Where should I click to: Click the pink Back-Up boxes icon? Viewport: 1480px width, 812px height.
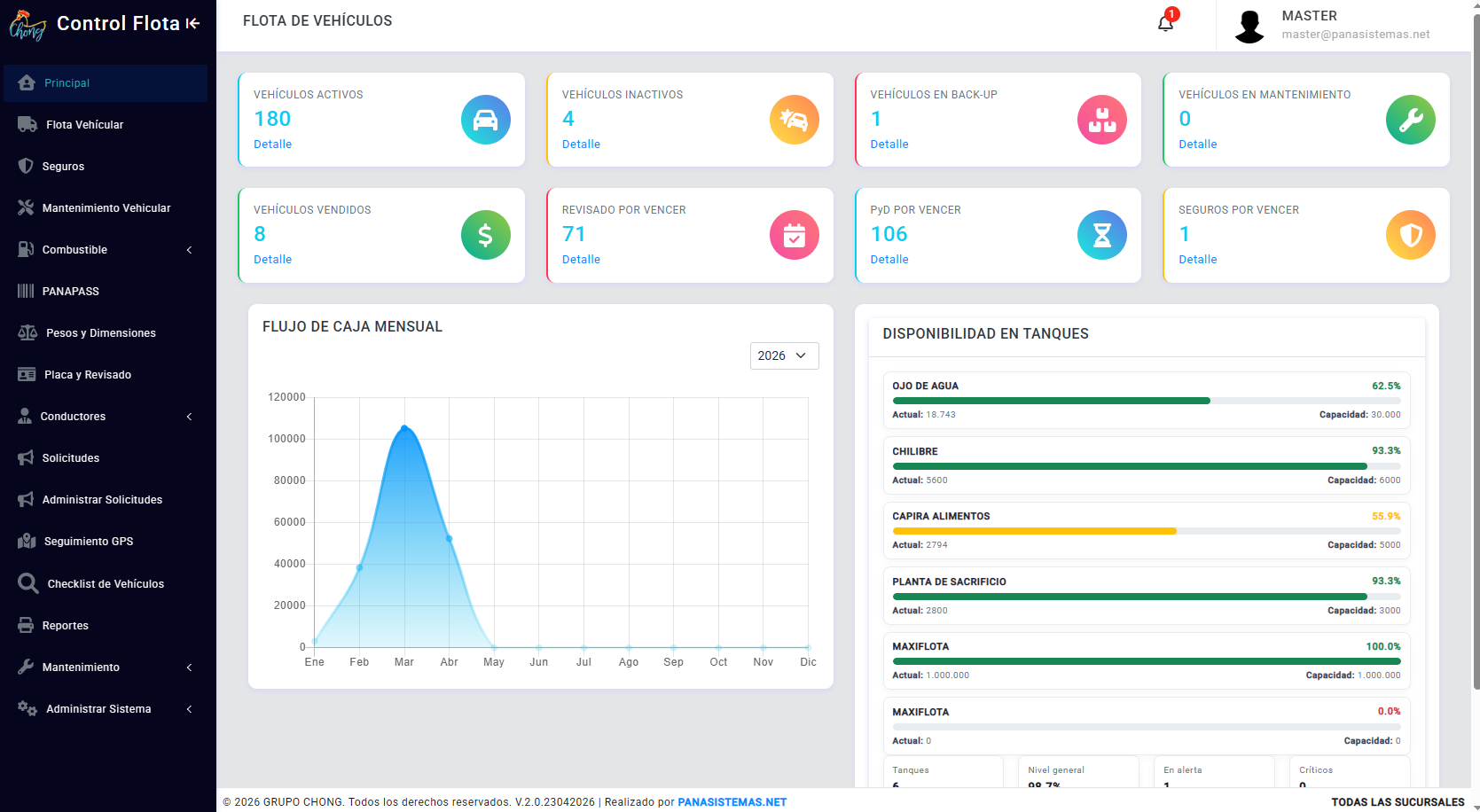click(1101, 120)
